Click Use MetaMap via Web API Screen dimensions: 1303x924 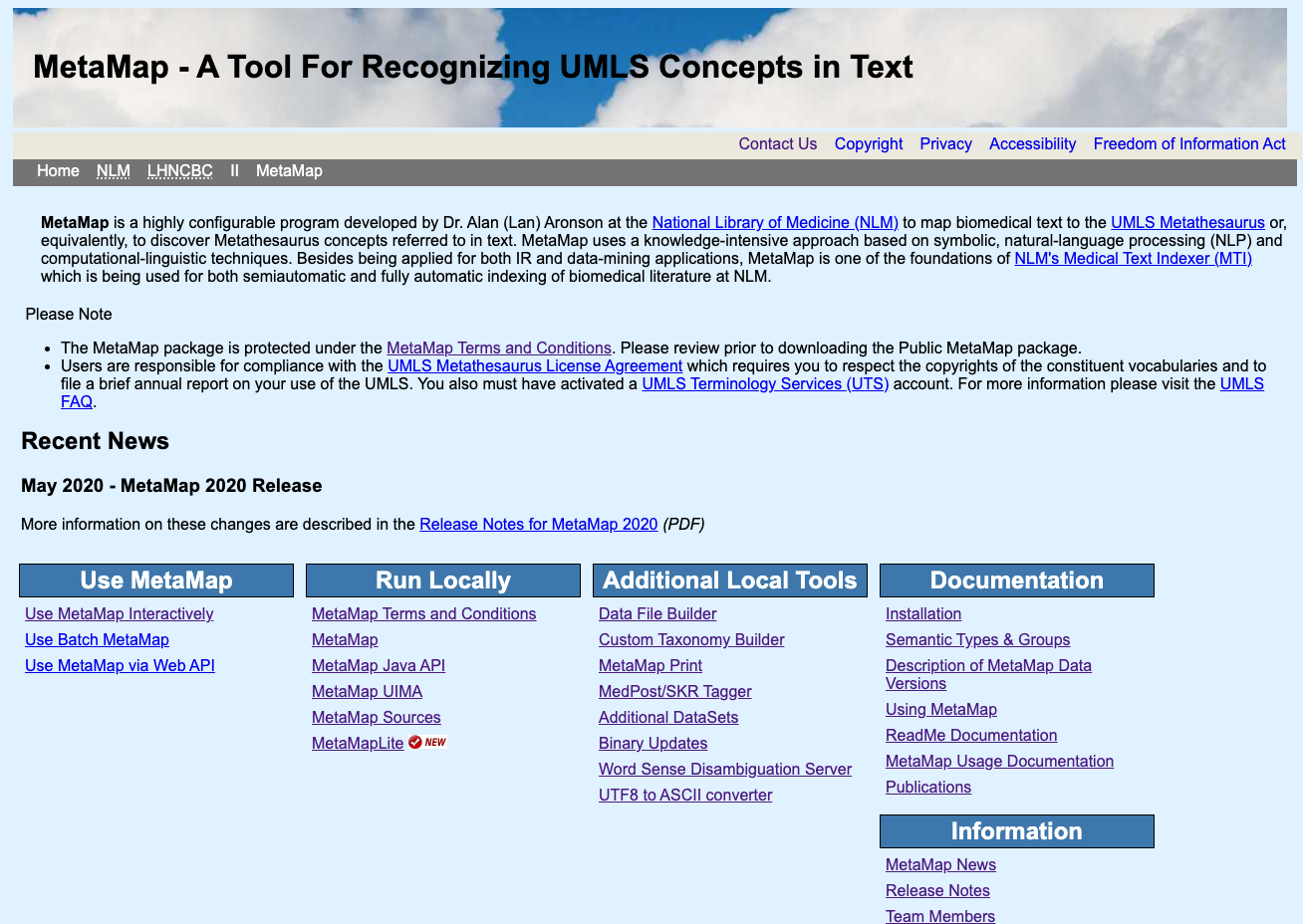point(120,666)
